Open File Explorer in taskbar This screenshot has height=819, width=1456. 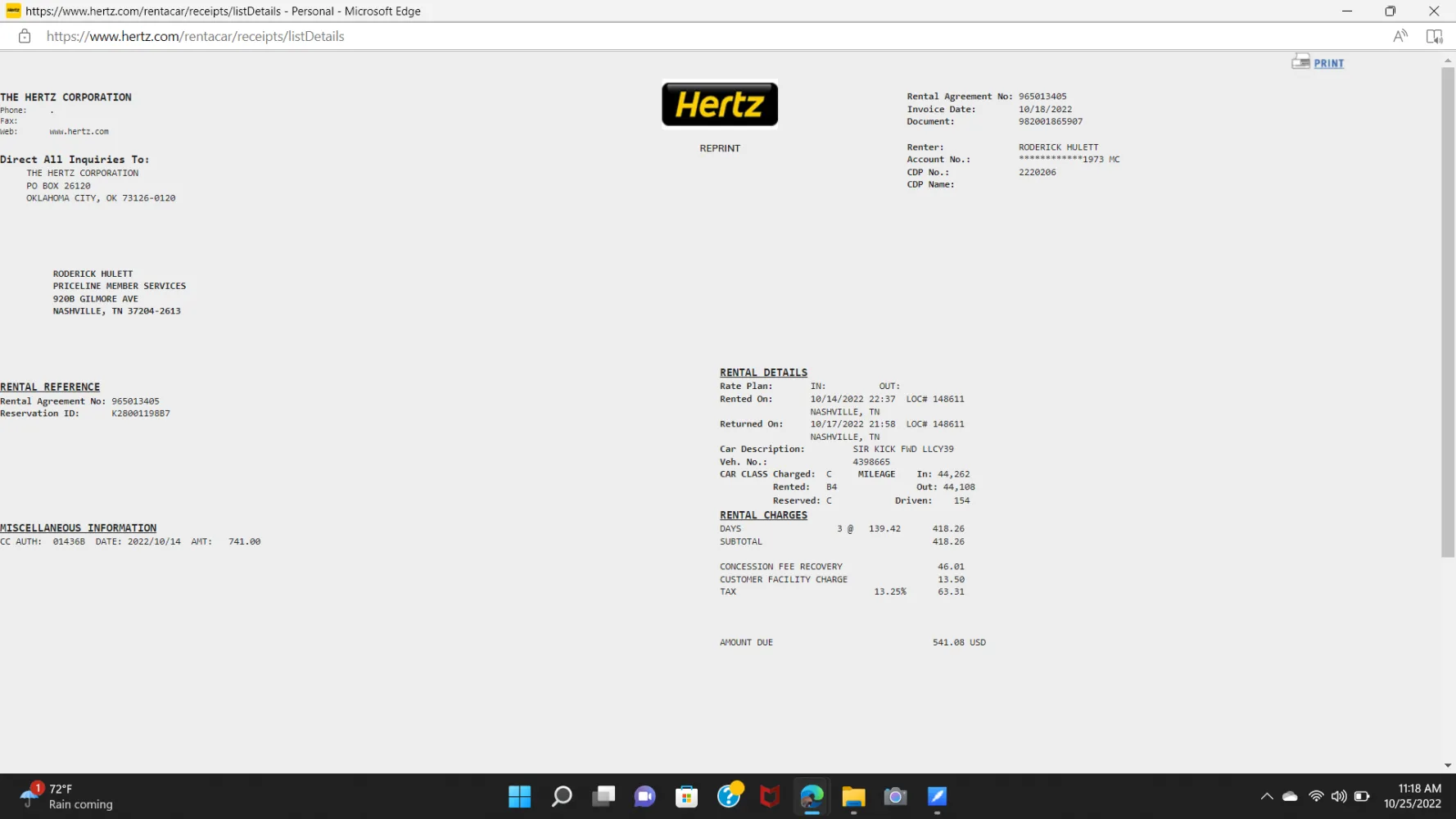pos(853,796)
